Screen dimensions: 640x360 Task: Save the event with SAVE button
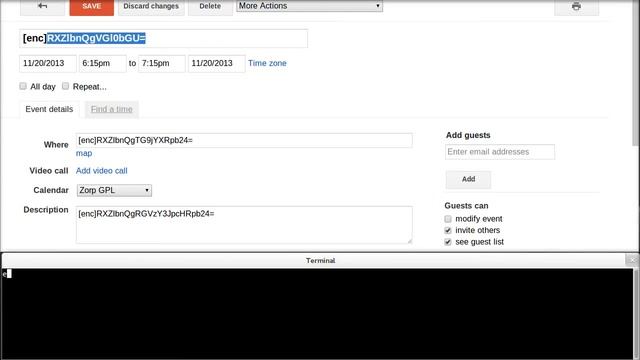pyautogui.click(x=91, y=7)
